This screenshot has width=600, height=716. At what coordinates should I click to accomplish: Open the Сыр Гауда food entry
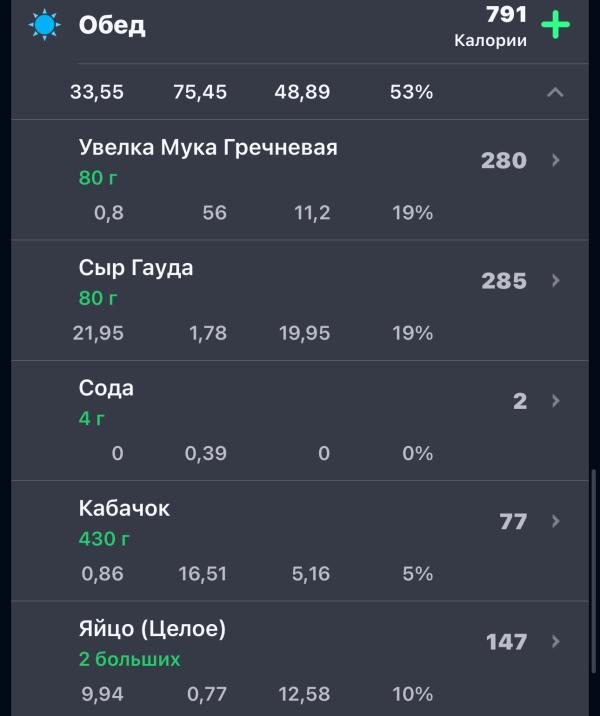click(136, 268)
